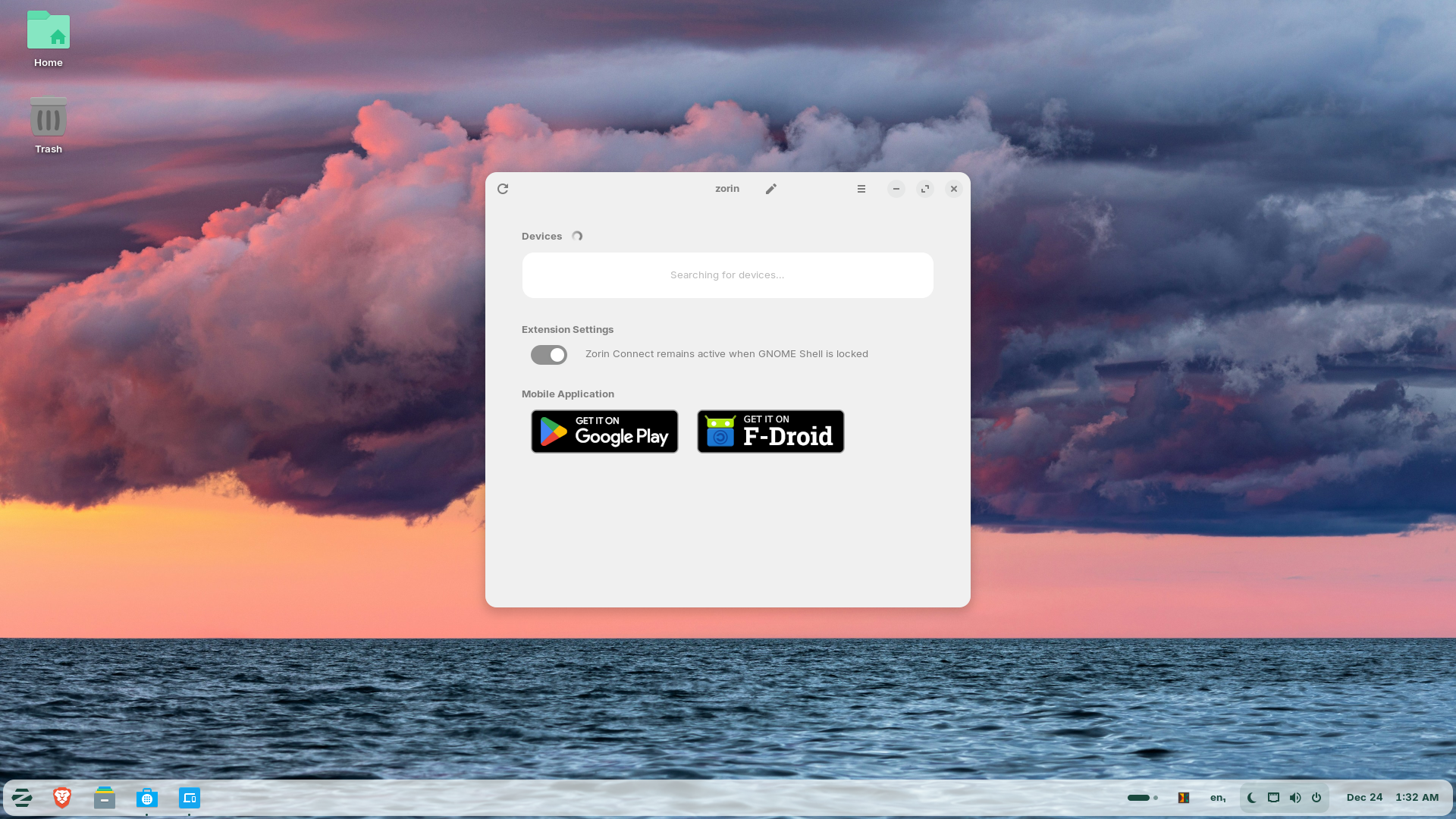Click the refresh devices icon
The height and width of the screenshot is (819, 1456).
pyautogui.click(x=503, y=189)
